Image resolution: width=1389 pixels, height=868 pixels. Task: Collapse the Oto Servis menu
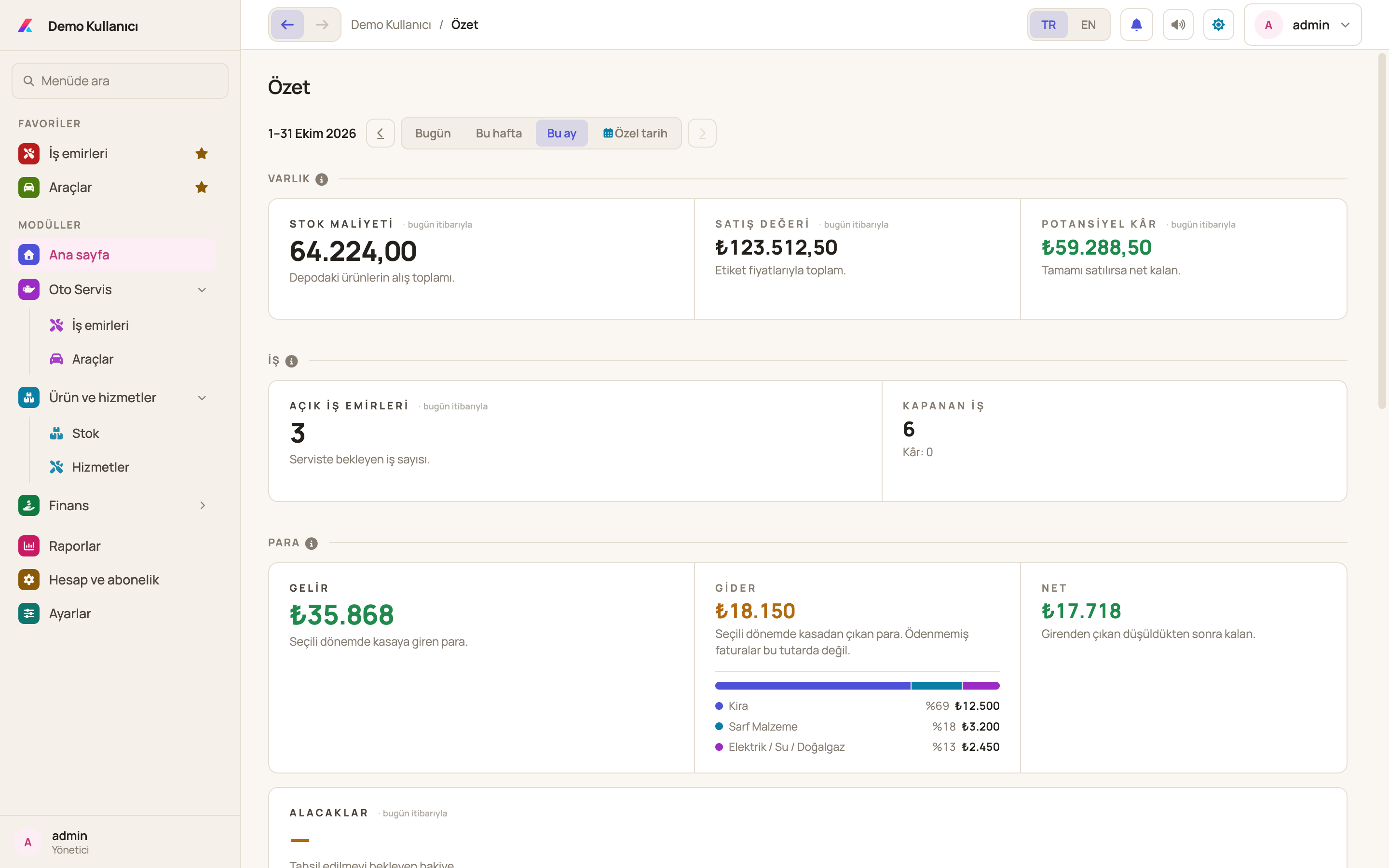pos(202,290)
